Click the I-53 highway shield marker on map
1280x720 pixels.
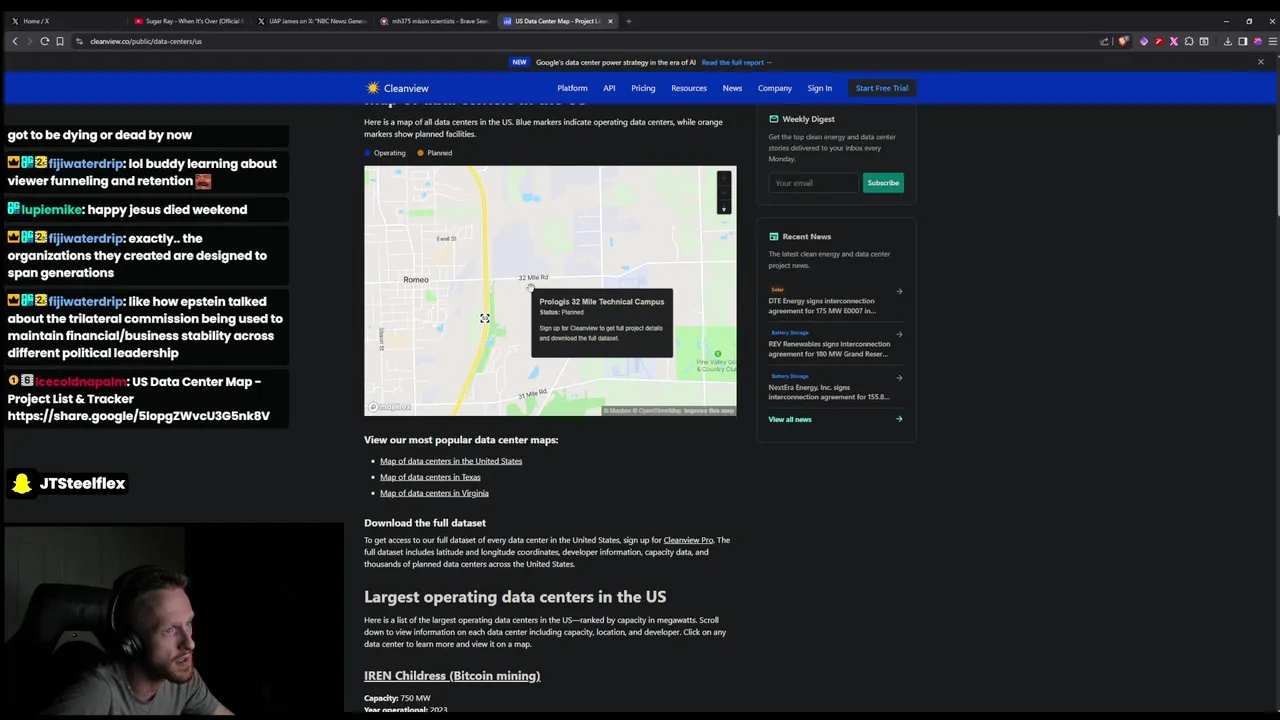(484, 319)
